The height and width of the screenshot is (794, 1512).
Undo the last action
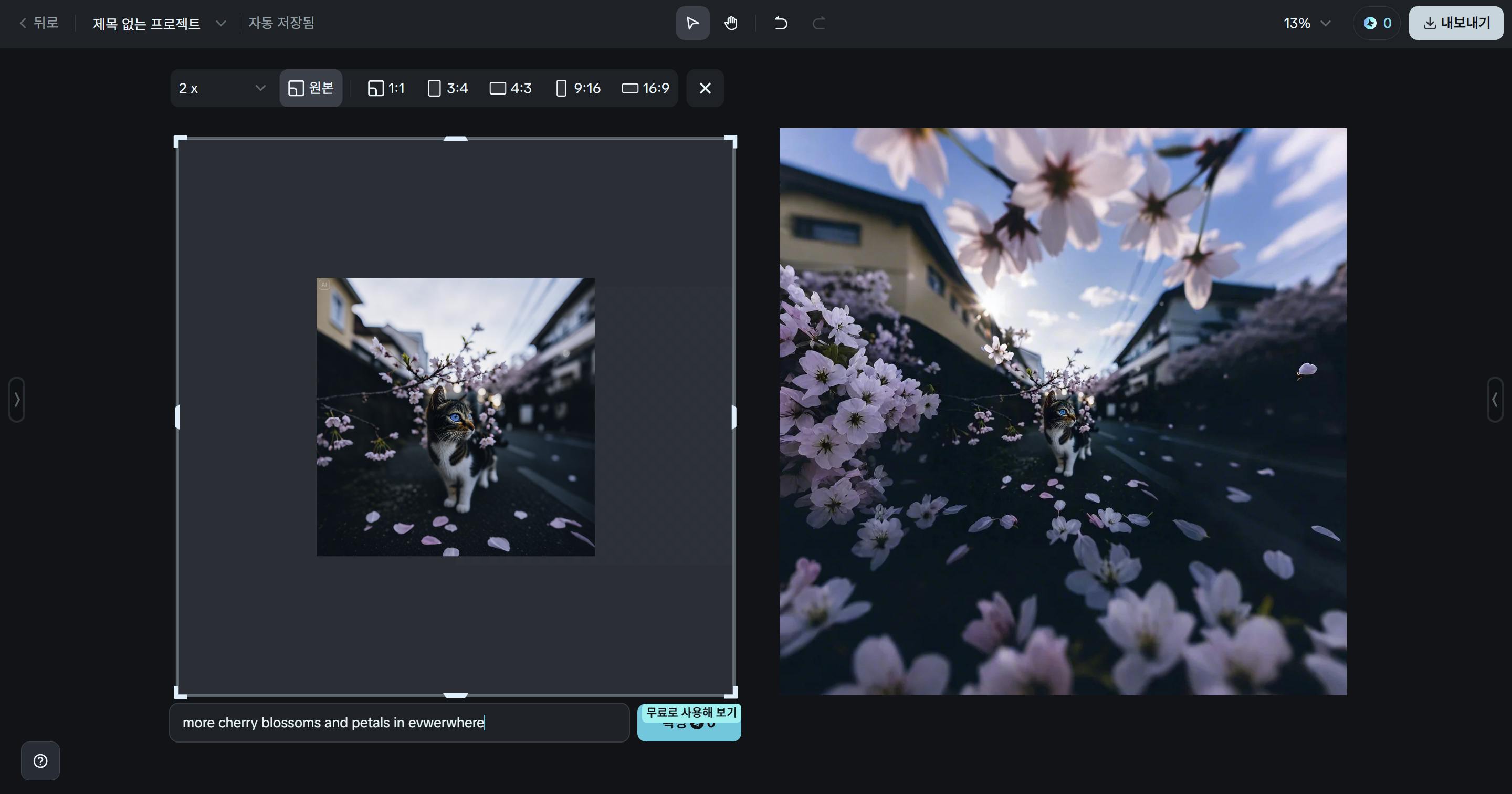pos(781,23)
